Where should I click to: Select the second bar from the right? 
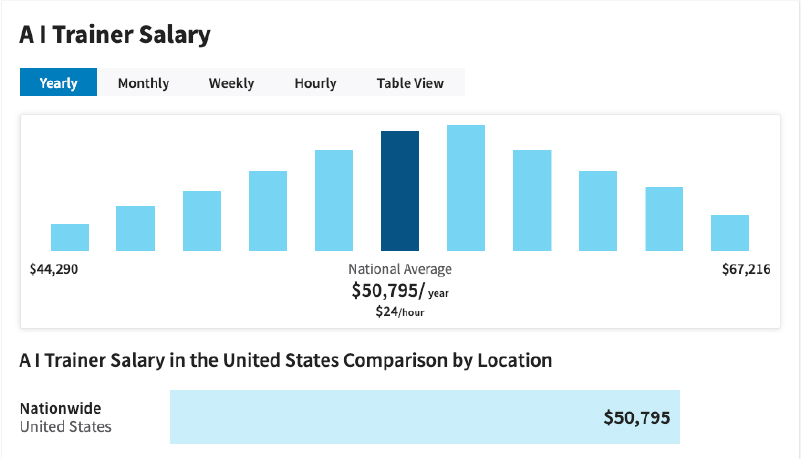click(664, 219)
